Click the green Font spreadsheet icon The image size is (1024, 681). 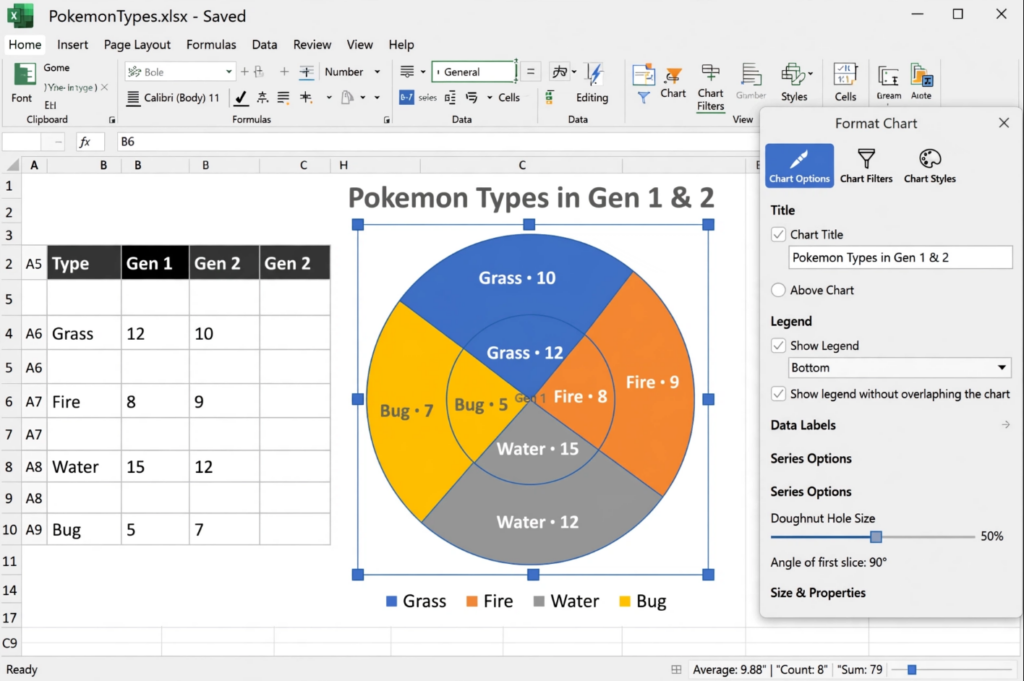(x=24, y=74)
